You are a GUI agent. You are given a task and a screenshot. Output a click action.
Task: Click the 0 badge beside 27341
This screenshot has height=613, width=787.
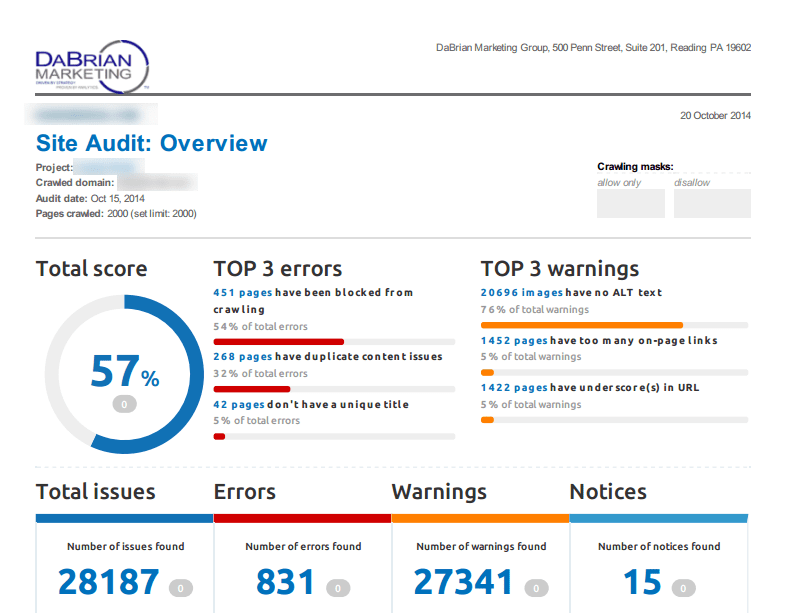[x=537, y=588]
